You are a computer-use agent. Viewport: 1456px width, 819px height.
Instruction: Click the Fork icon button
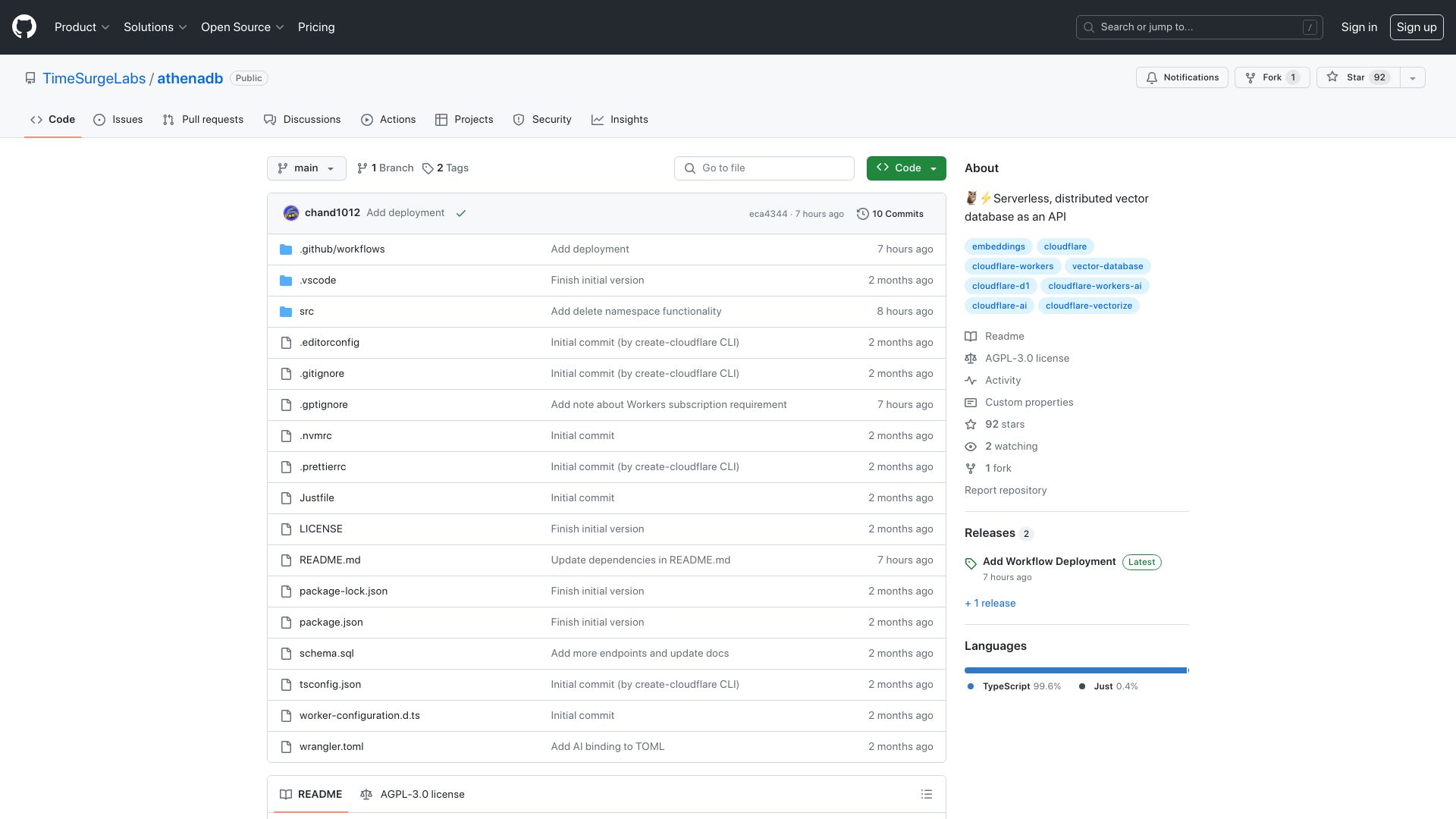tap(1272, 77)
